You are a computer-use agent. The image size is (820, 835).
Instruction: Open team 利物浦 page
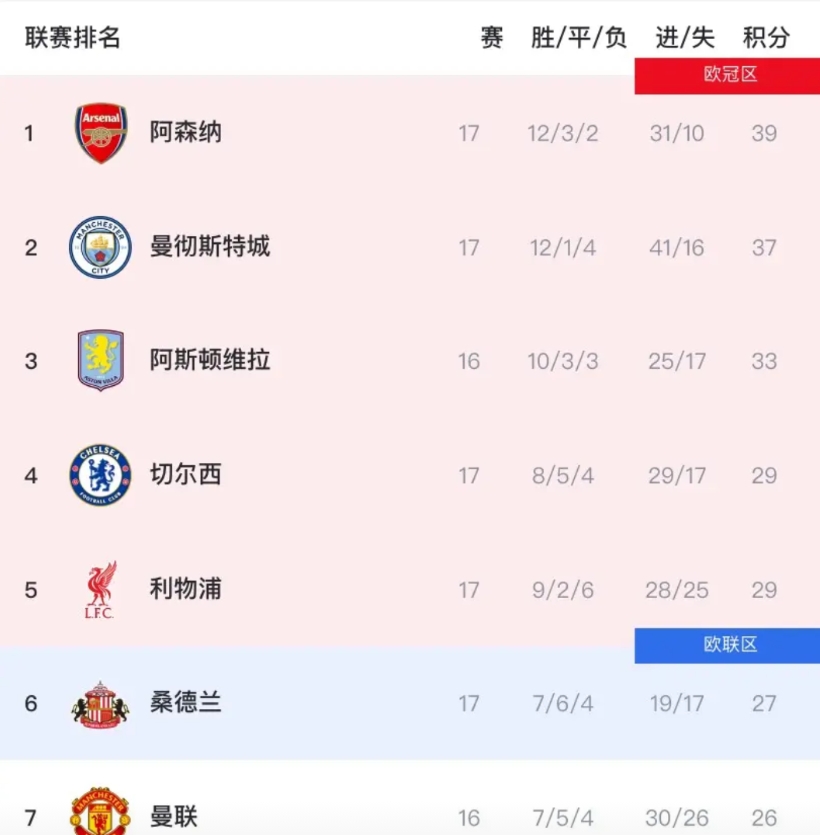click(x=186, y=590)
